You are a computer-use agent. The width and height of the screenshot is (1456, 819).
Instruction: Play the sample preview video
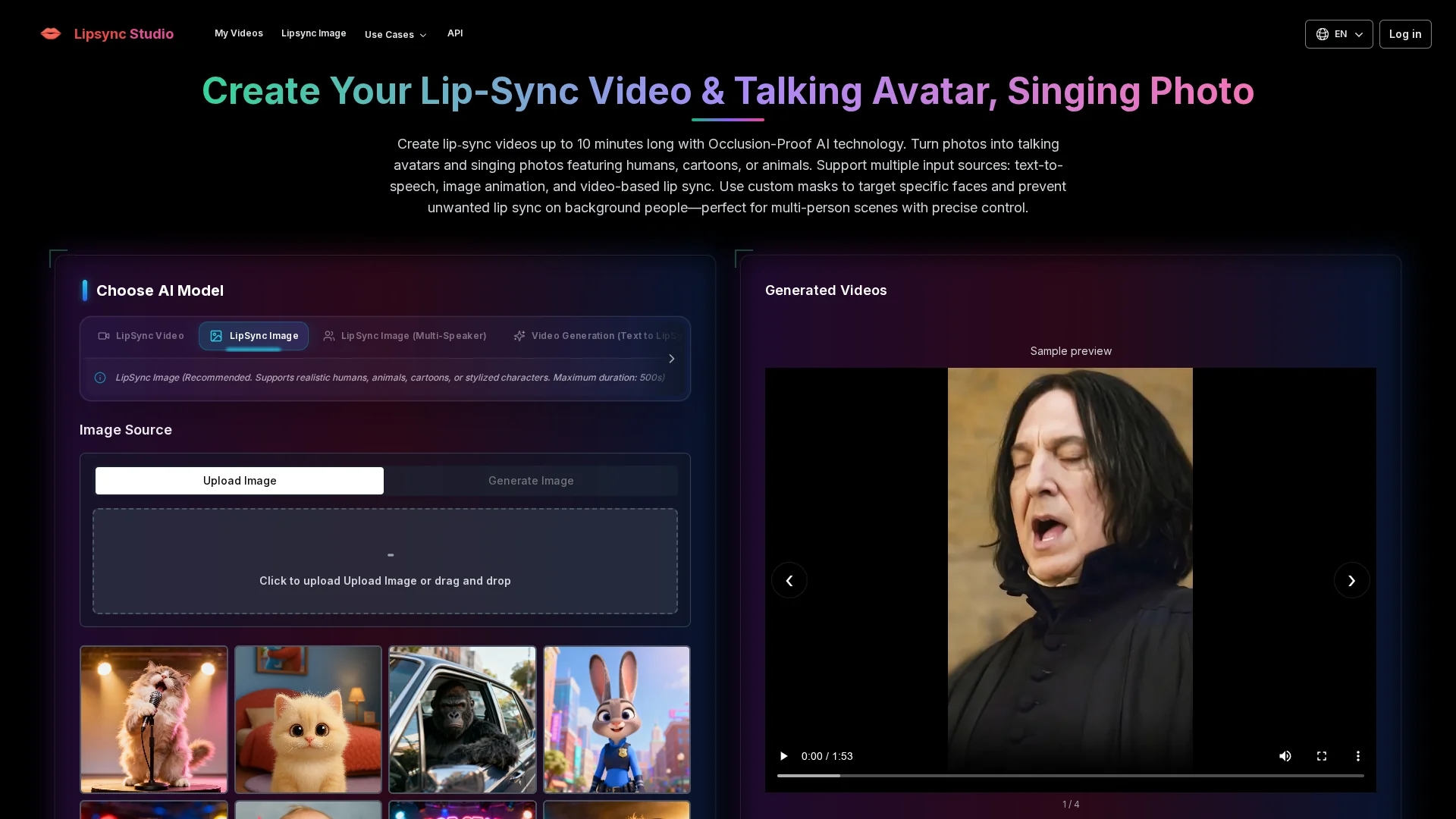(x=783, y=756)
